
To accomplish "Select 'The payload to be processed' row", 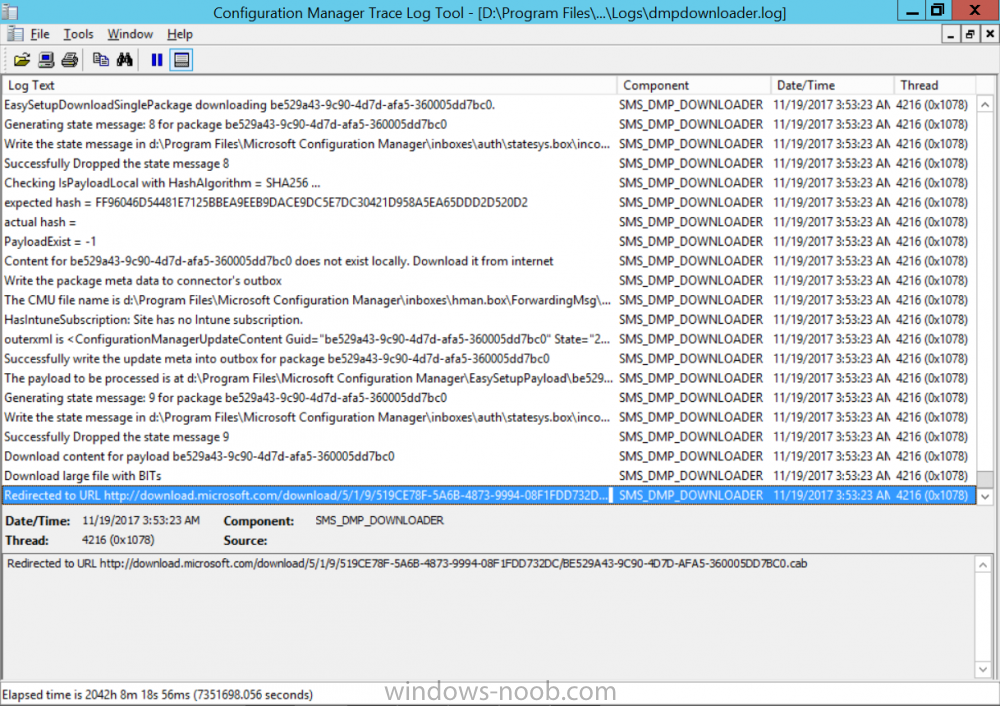I will pos(489,378).
